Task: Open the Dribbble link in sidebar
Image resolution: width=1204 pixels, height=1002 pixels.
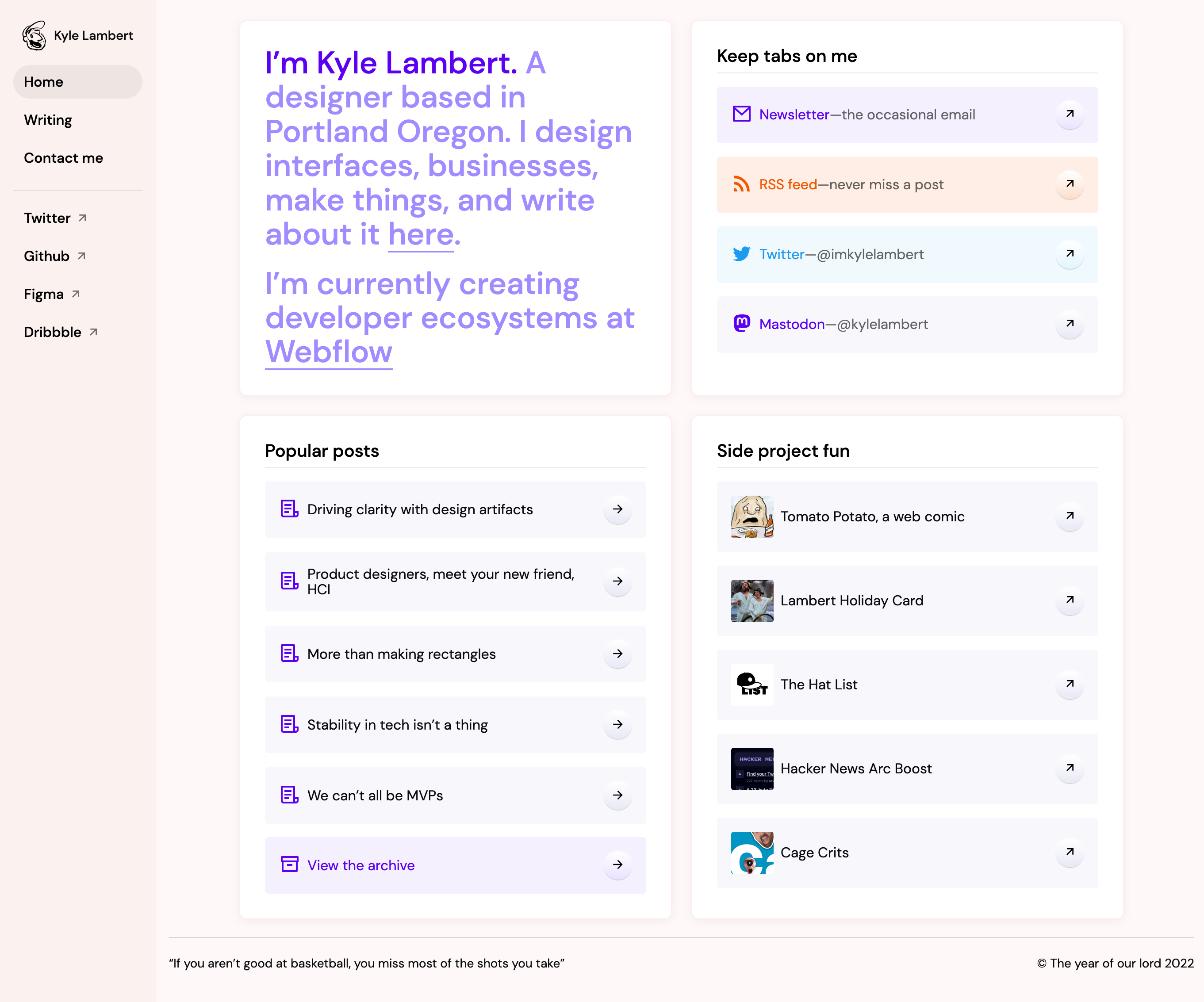Action: point(61,332)
